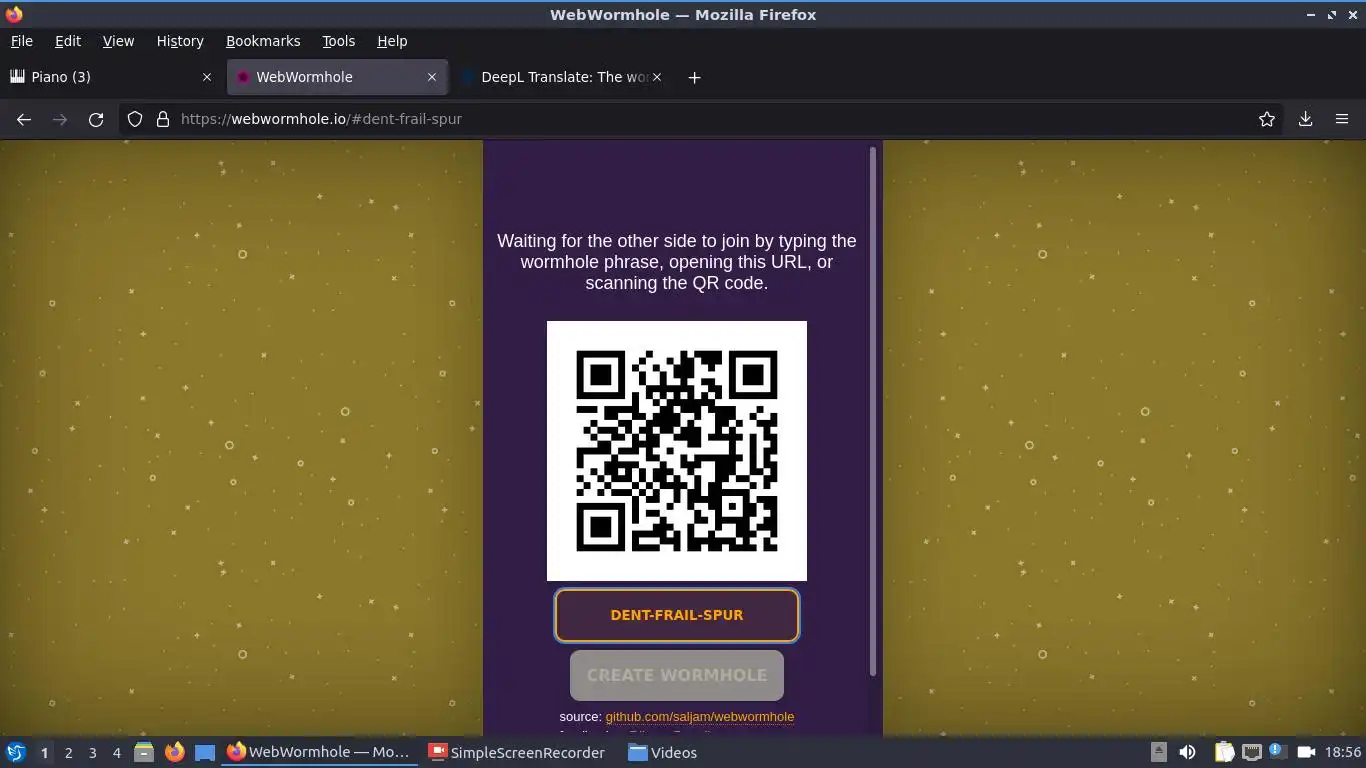Open the tracking protection shield icon

(x=135, y=119)
